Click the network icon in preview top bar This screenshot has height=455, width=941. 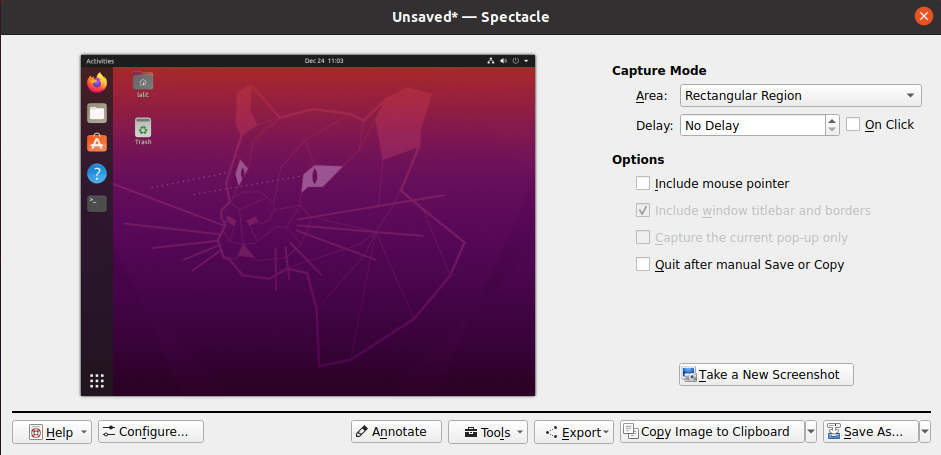pos(490,61)
